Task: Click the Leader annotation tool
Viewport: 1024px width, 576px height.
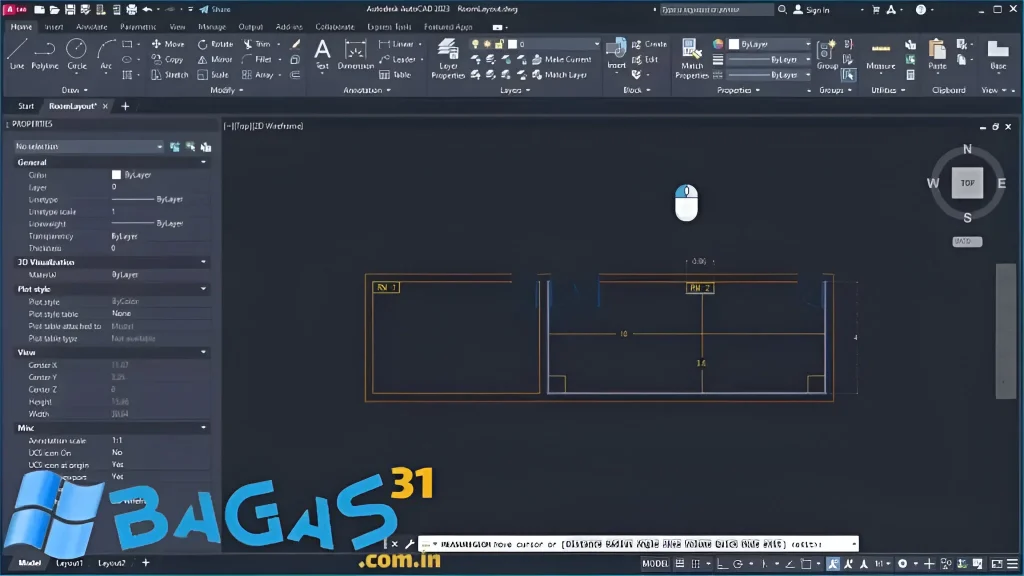Action: (x=397, y=59)
